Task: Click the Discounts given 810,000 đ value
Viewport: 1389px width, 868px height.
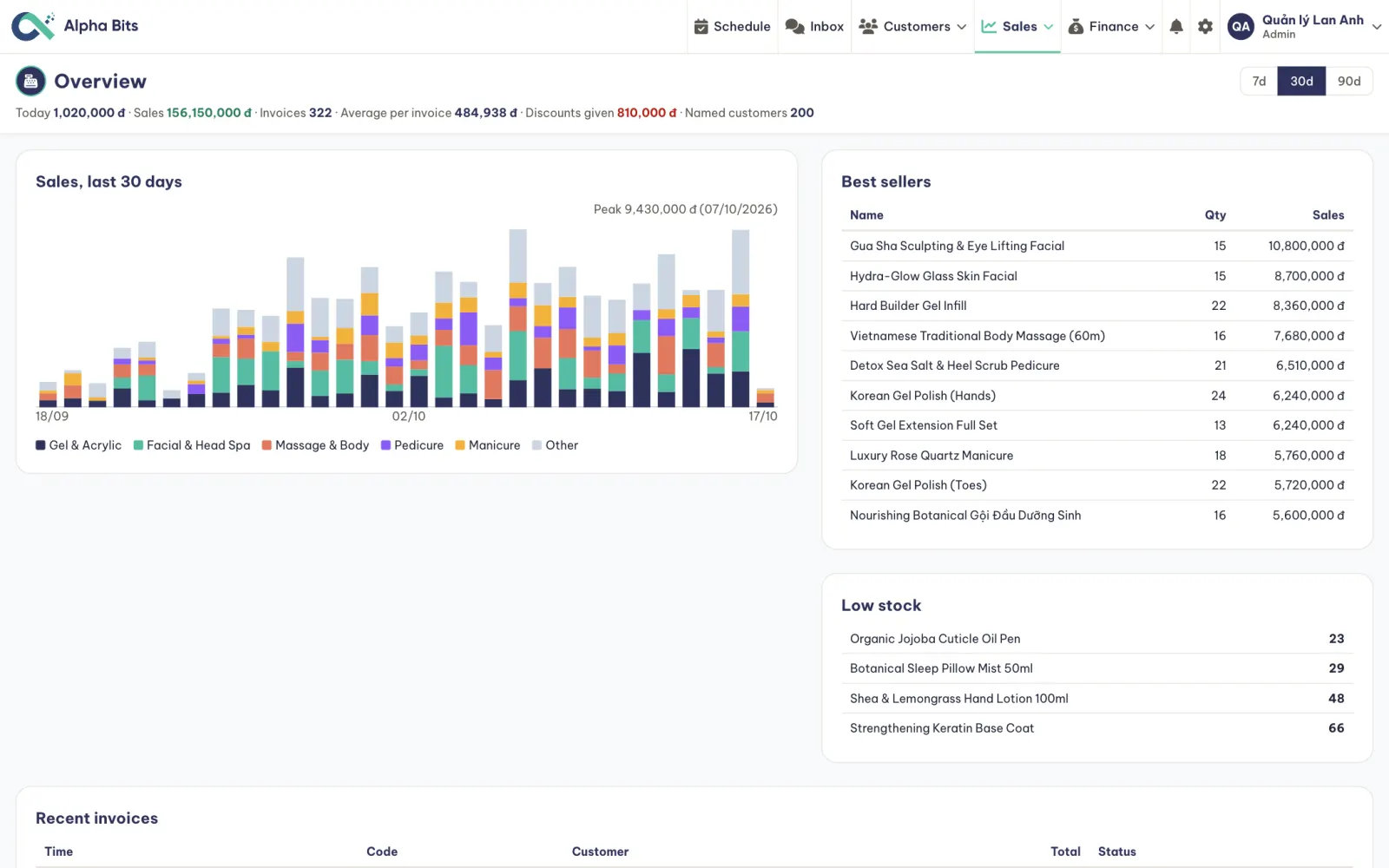Action: tap(647, 113)
